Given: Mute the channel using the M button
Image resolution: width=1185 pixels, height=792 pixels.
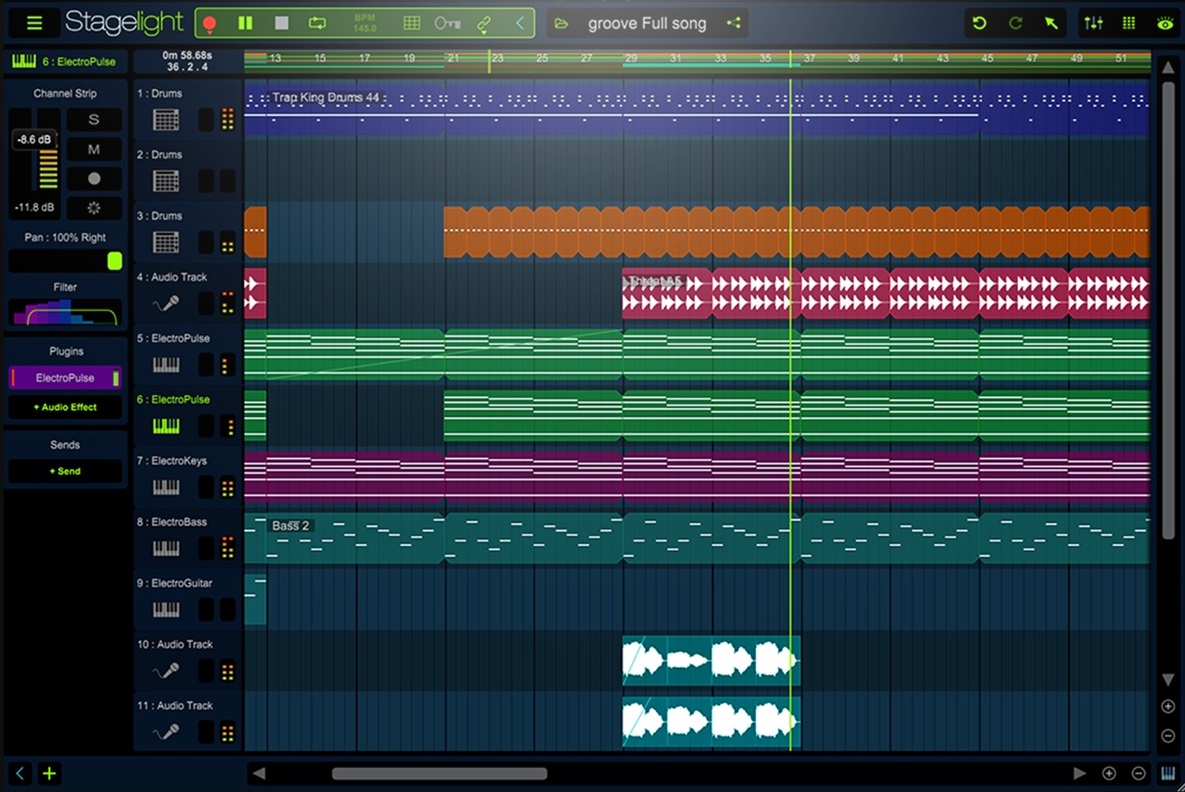Looking at the screenshot, I should click(95, 149).
